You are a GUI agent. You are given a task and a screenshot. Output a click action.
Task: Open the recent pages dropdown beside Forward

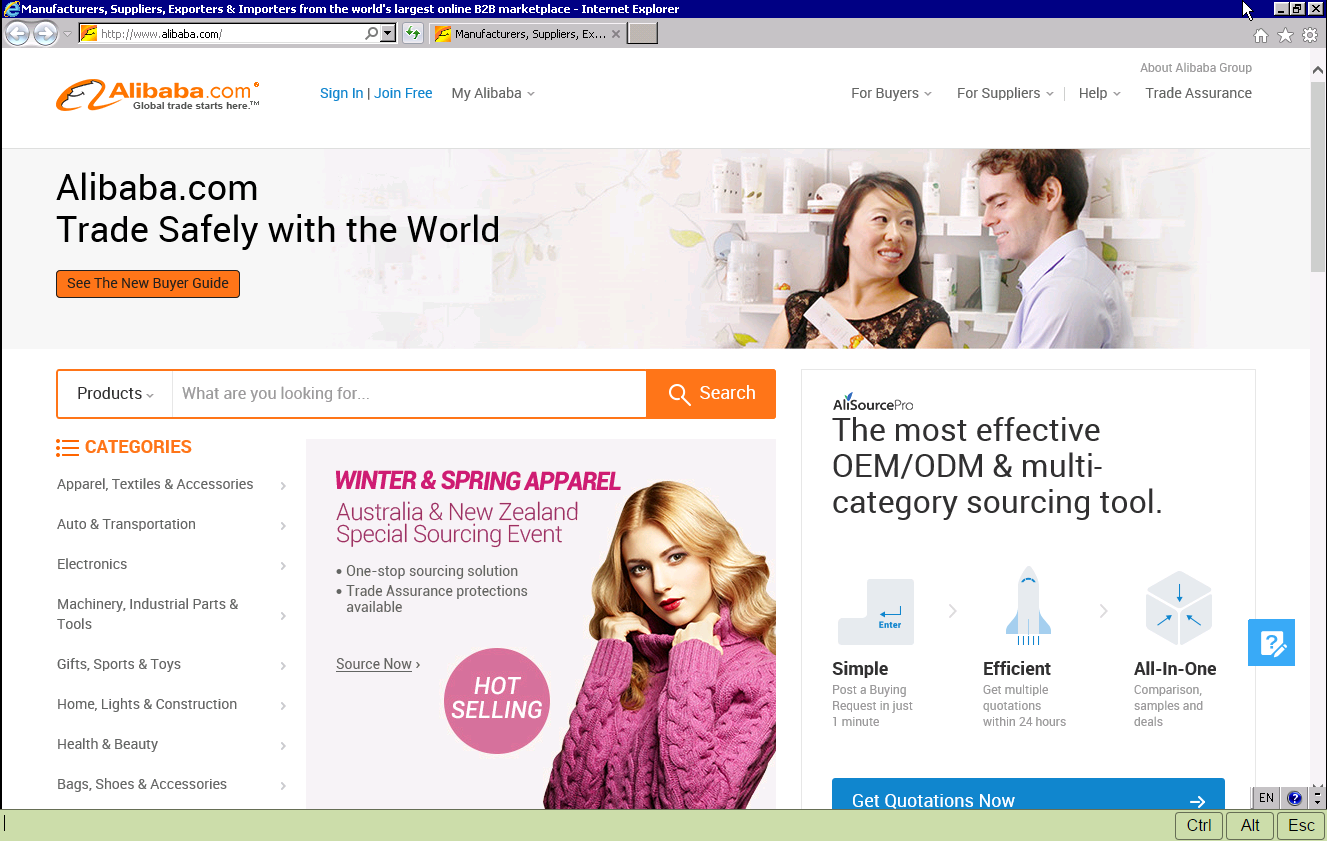[67, 34]
